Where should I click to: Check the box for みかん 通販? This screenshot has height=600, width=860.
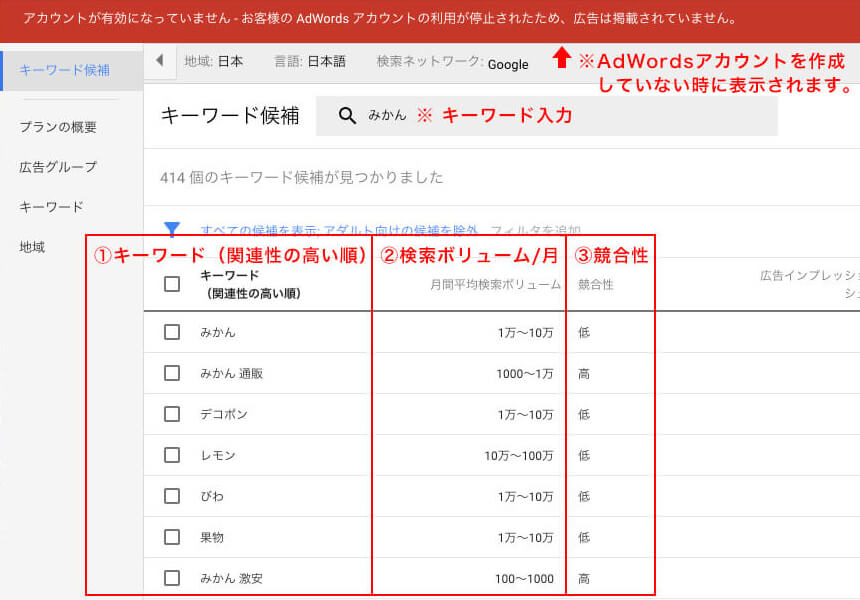point(172,373)
